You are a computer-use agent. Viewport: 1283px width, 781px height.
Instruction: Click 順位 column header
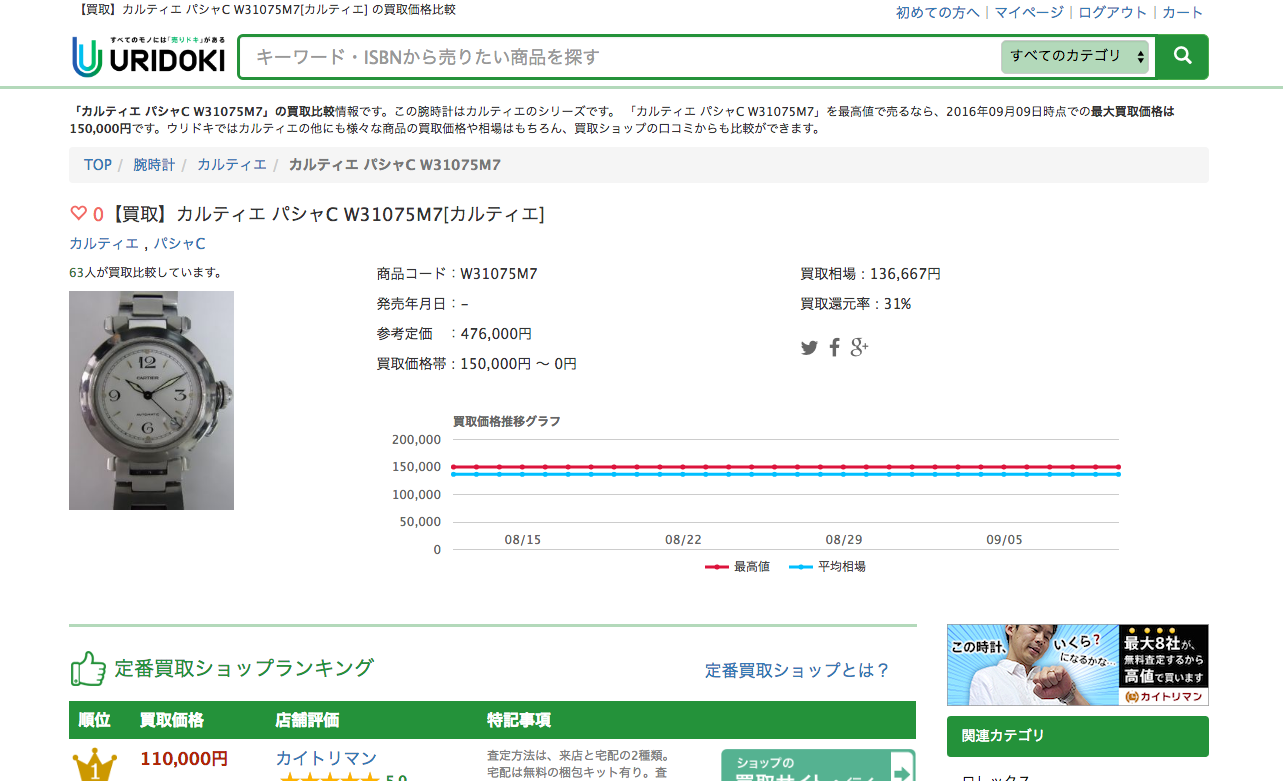coord(94,720)
